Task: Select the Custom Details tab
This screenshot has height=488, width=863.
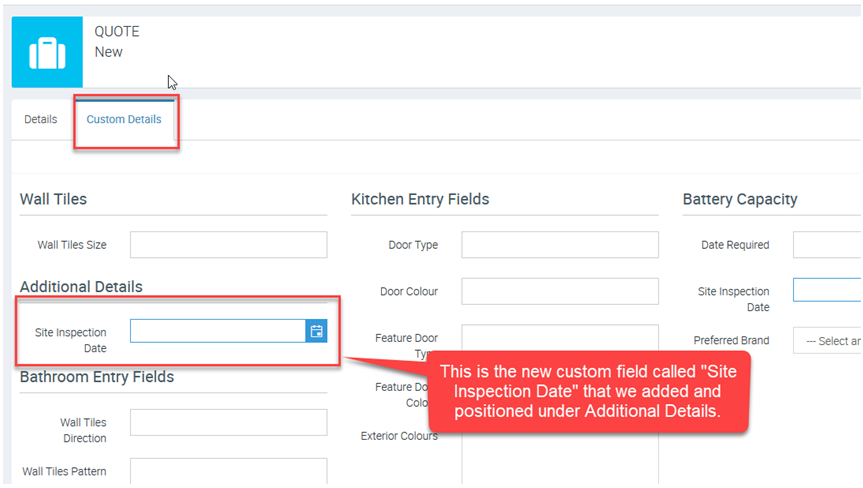Action: click(x=124, y=119)
